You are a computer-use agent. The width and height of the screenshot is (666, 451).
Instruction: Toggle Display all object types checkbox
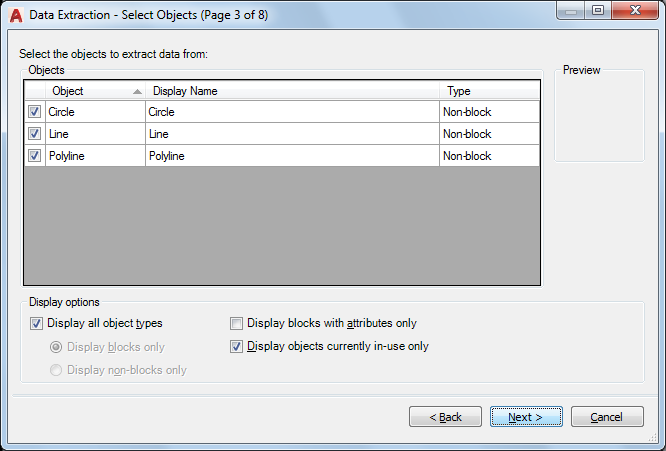pyautogui.click(x=37, y=323)
